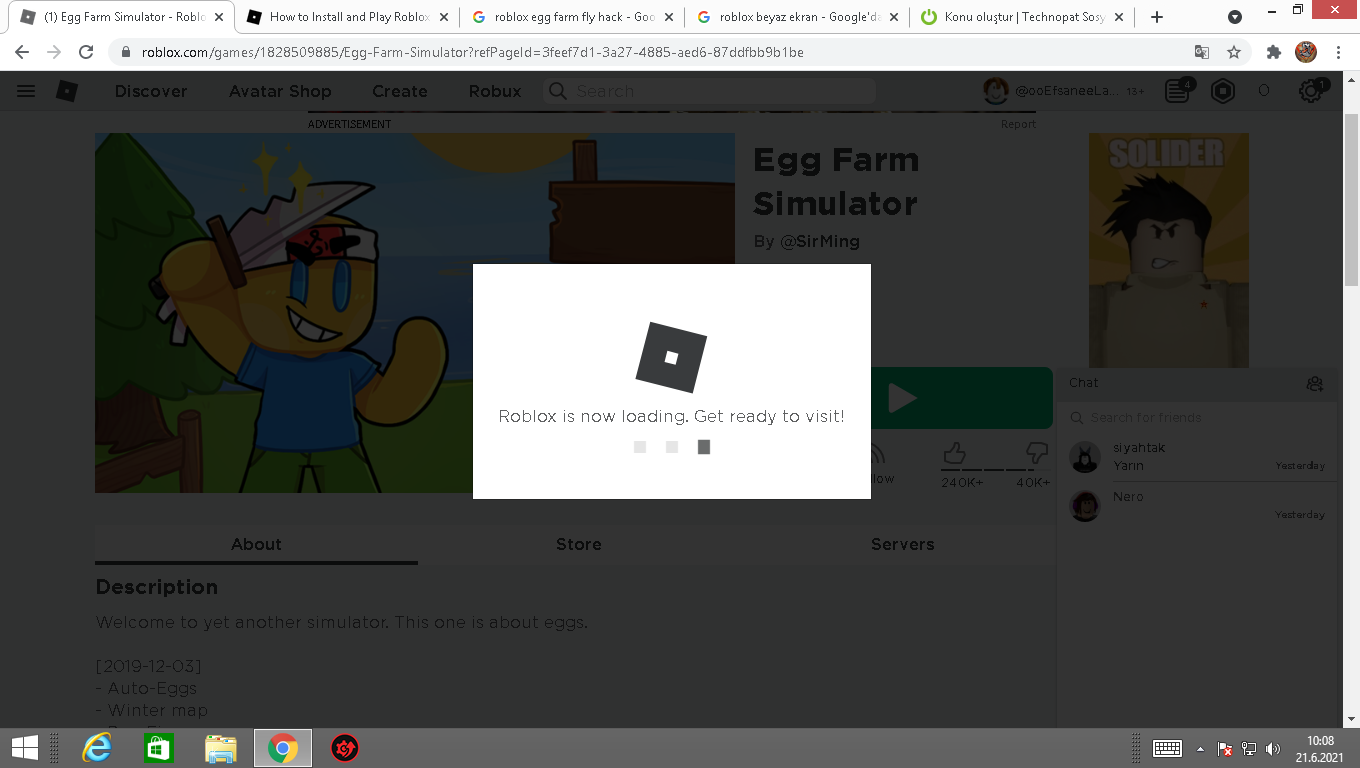Open the Discover page
Image resolution: width=1360 pixels, height=768 pixels.
pos(151,91)
